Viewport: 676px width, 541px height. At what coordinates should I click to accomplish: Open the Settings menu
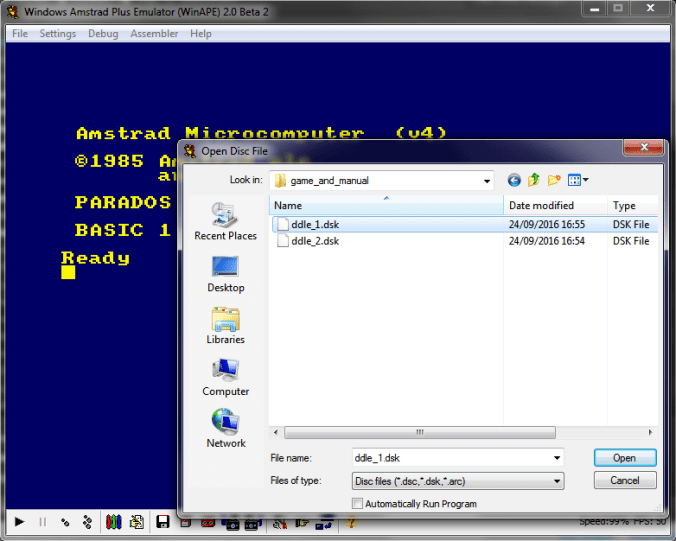(58, 34)
